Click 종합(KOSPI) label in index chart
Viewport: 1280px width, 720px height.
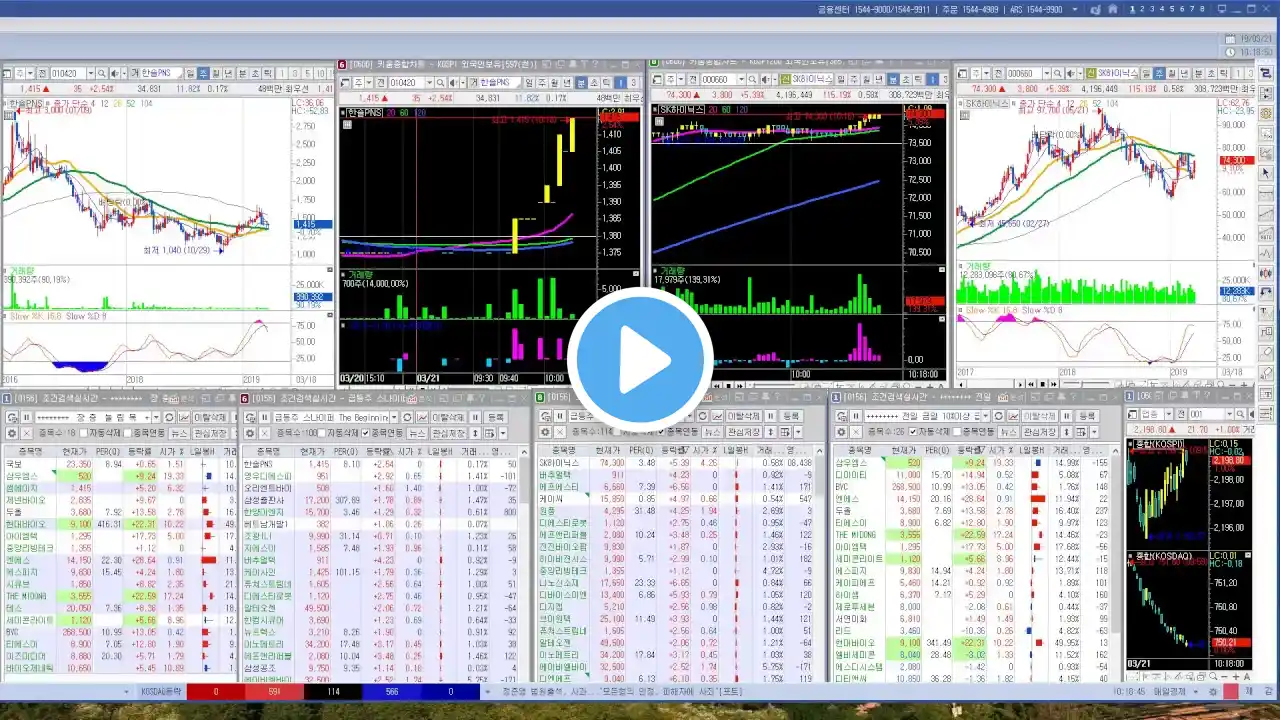pos(1158,444)
